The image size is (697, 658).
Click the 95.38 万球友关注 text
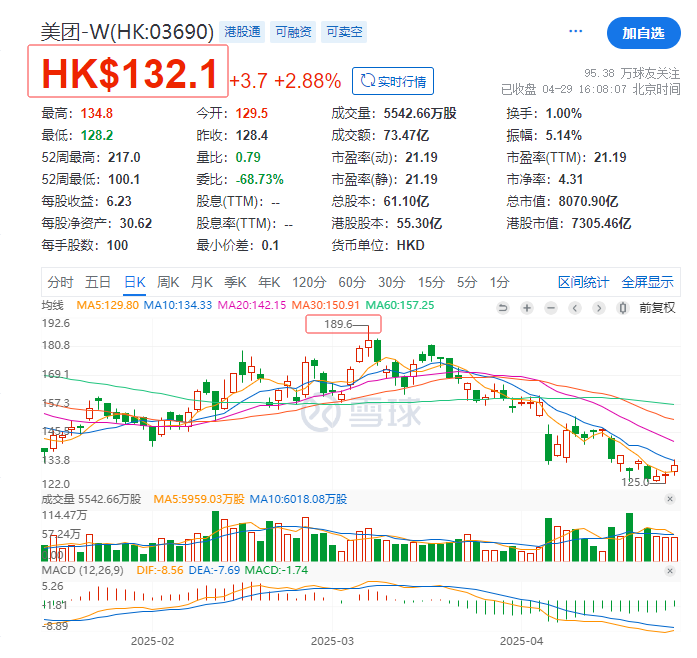pyautogui.click(x=632, y=73)
